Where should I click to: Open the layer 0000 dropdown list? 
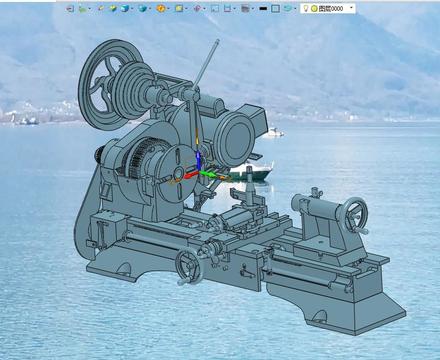[351, 8]
